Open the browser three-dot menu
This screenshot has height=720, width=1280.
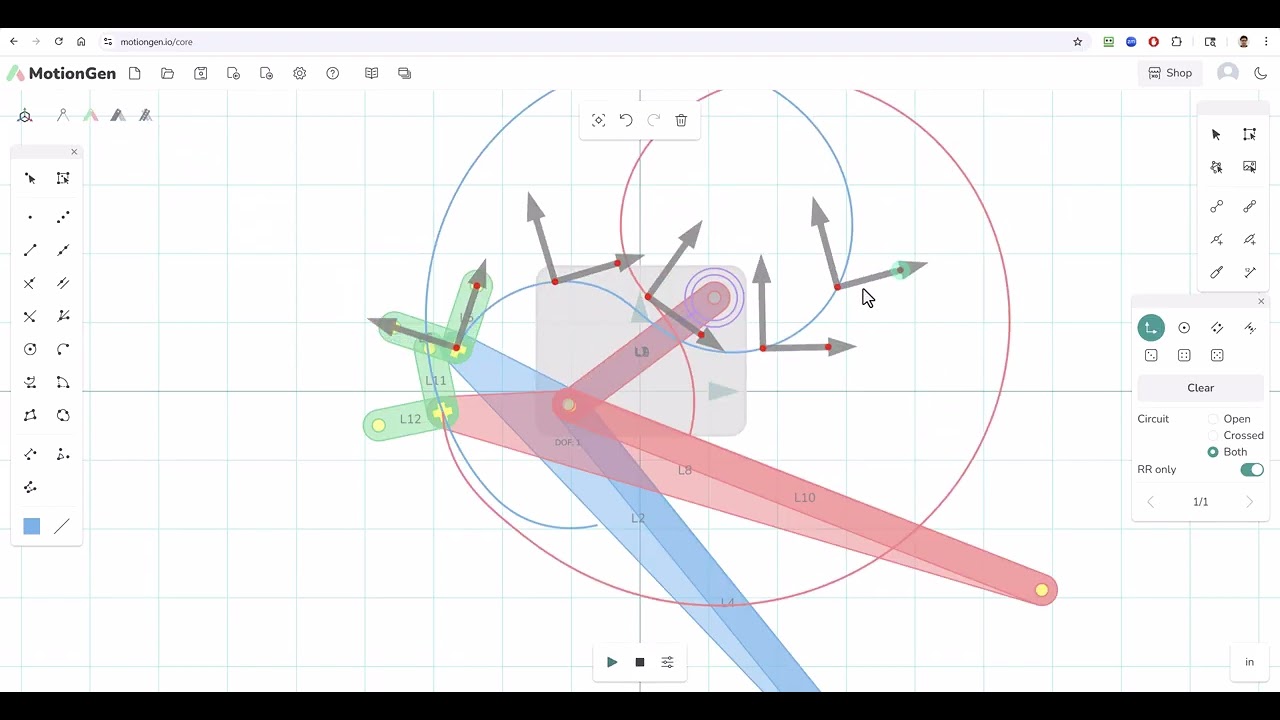click(1266, 41)
